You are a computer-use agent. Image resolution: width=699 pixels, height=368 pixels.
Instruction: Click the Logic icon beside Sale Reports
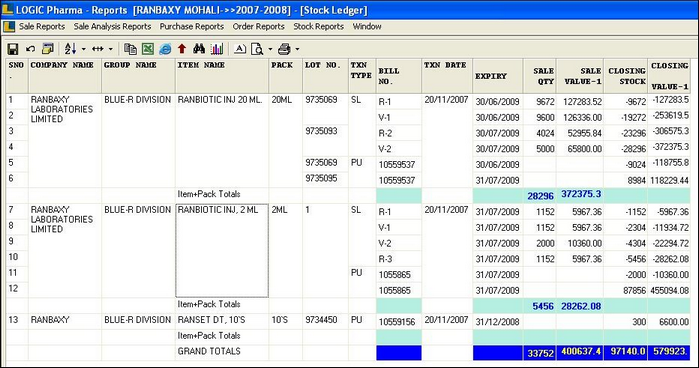9,26
